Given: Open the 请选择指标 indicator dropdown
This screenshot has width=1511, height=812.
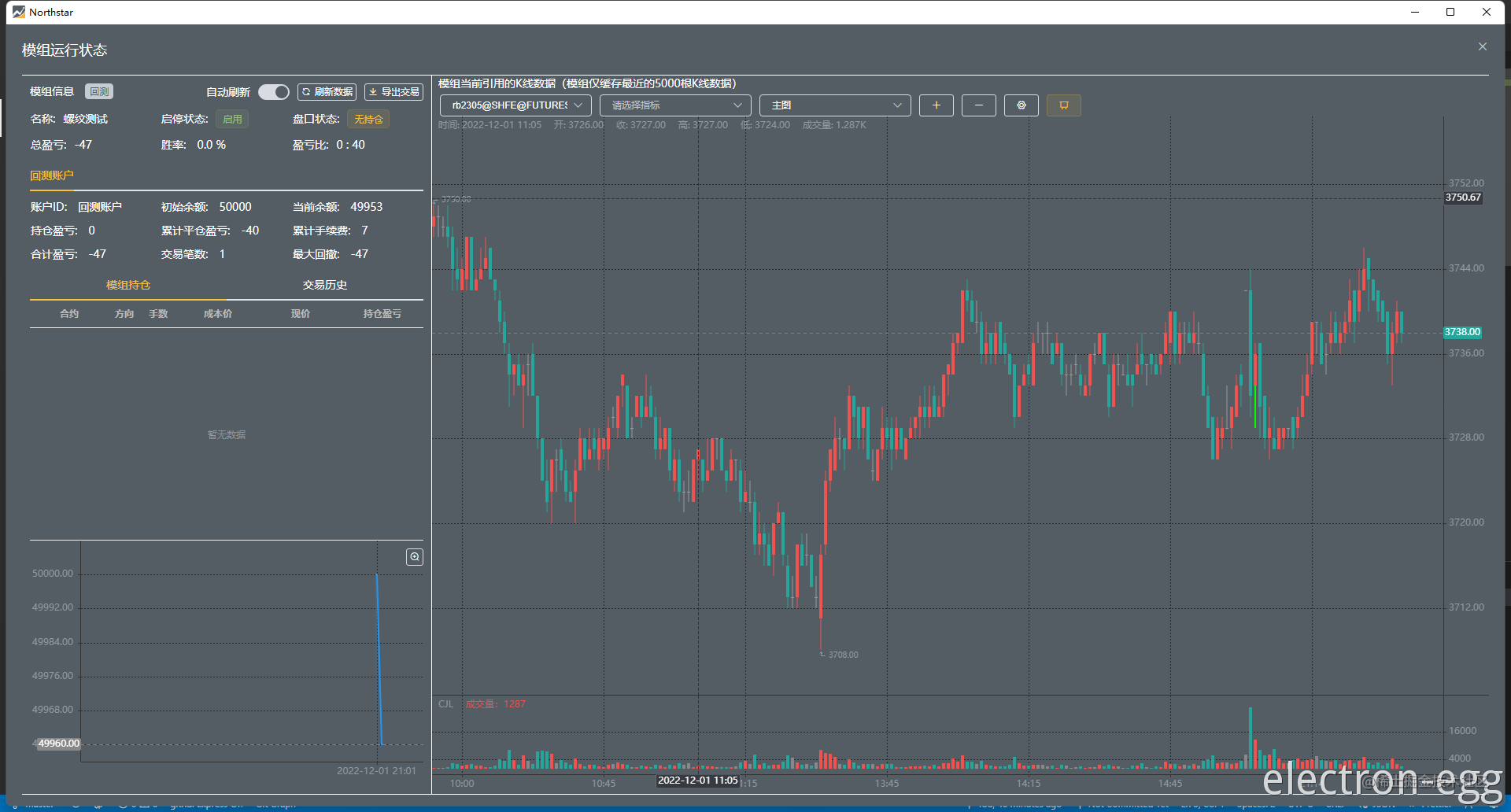Looking at the screenshot, I should (x=675, y=105).
